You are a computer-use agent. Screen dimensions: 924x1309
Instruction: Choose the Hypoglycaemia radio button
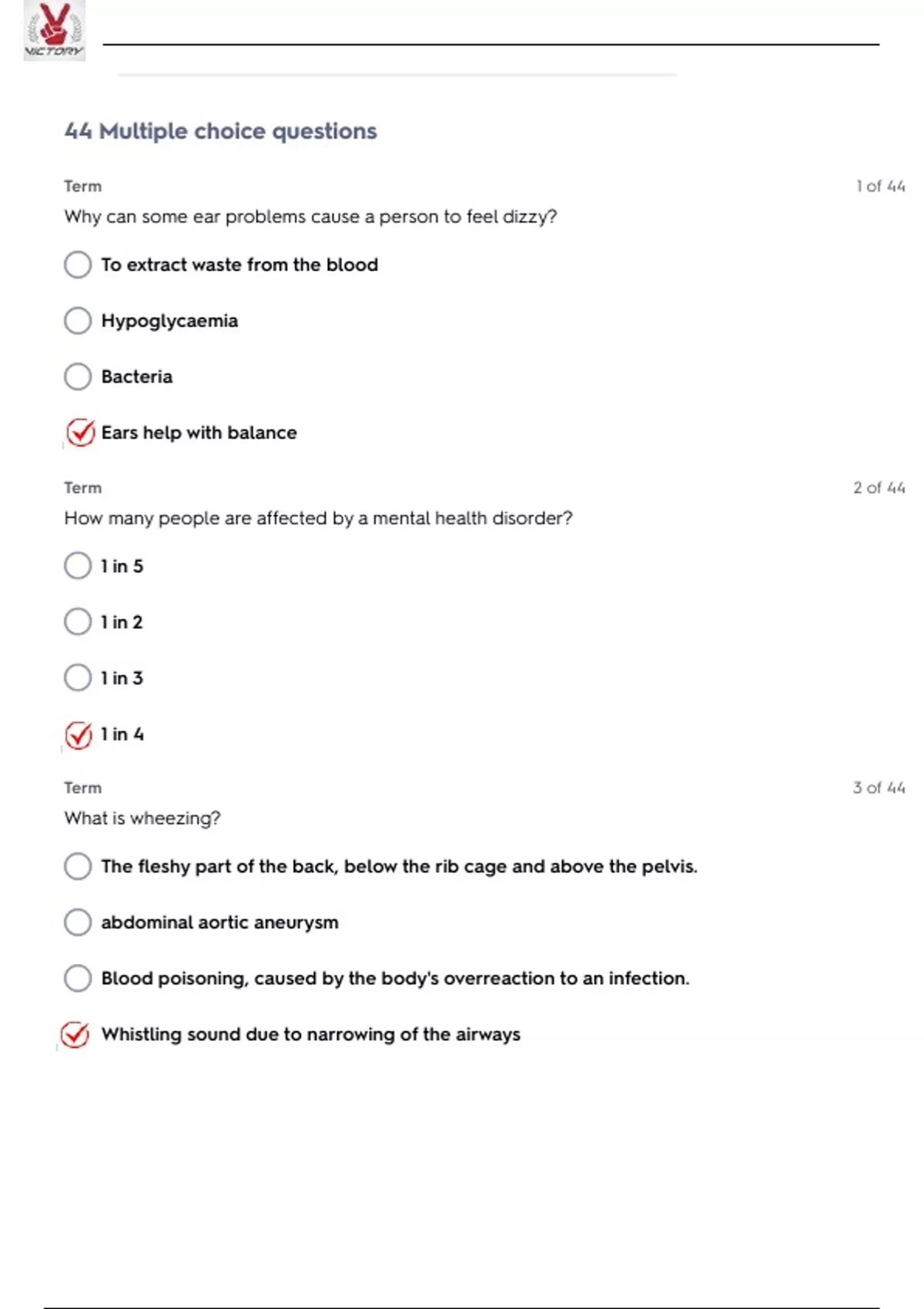[78, 320]
